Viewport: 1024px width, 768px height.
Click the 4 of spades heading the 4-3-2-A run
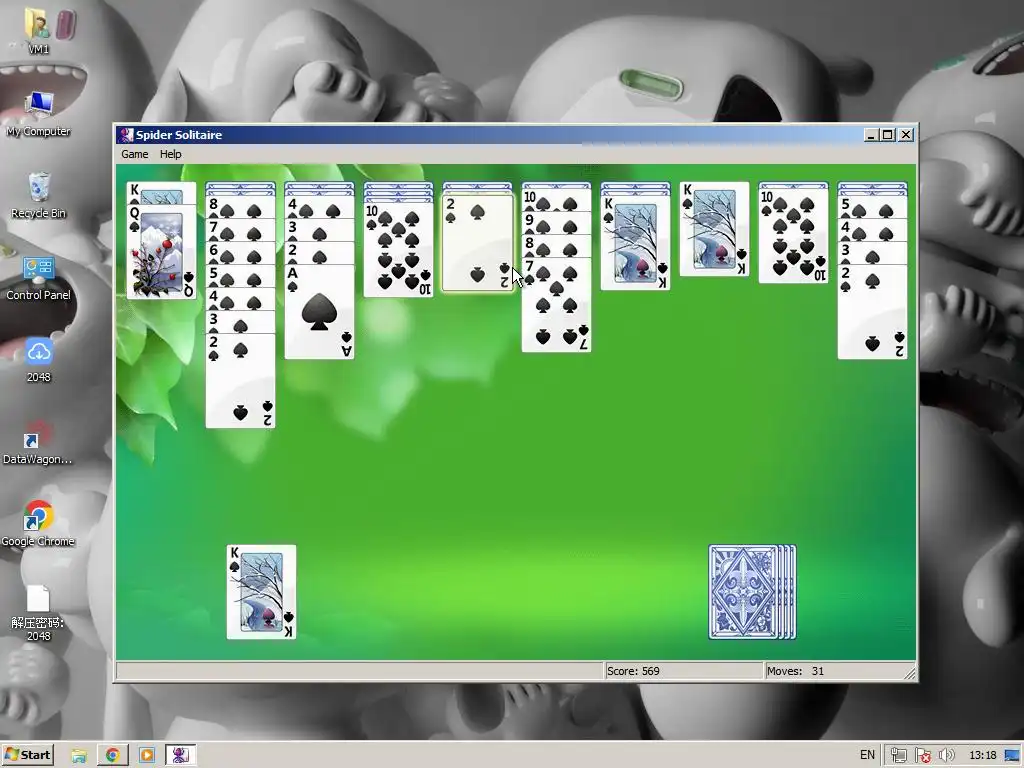319,207
